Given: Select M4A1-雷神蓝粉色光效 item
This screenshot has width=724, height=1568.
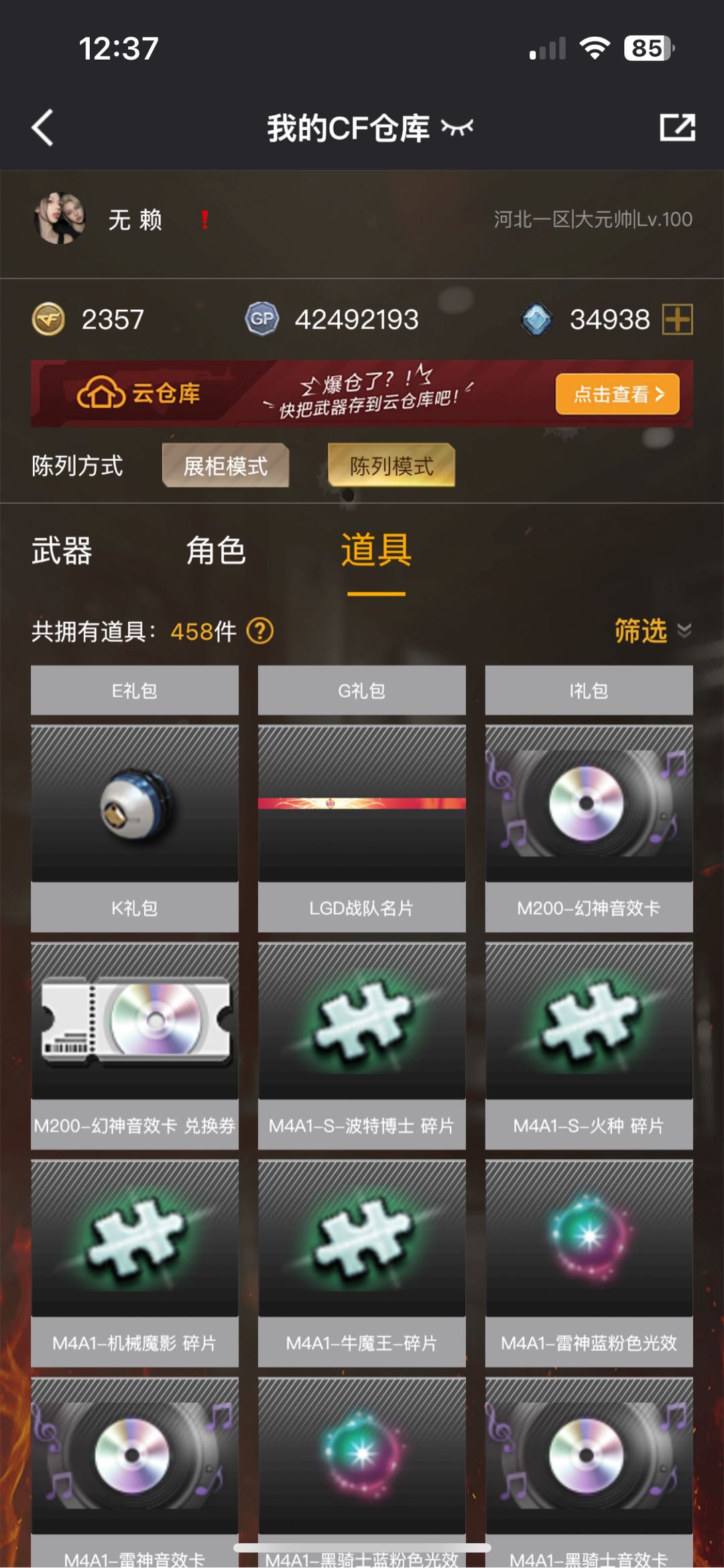Looking at the screenshot, I should click(589, 1264).
